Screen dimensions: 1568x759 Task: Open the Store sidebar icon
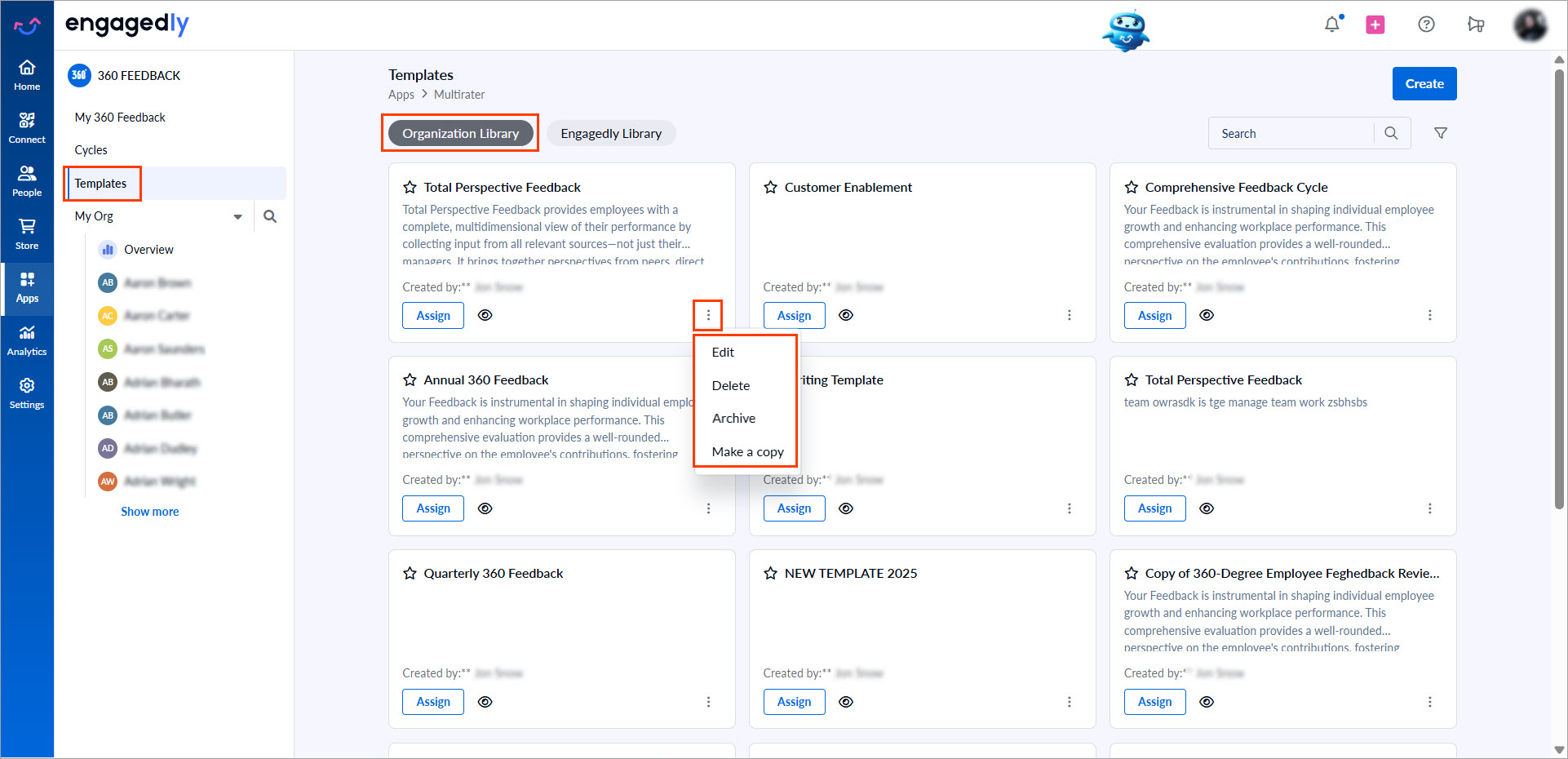pyautogui.click(x=27, y=233)
